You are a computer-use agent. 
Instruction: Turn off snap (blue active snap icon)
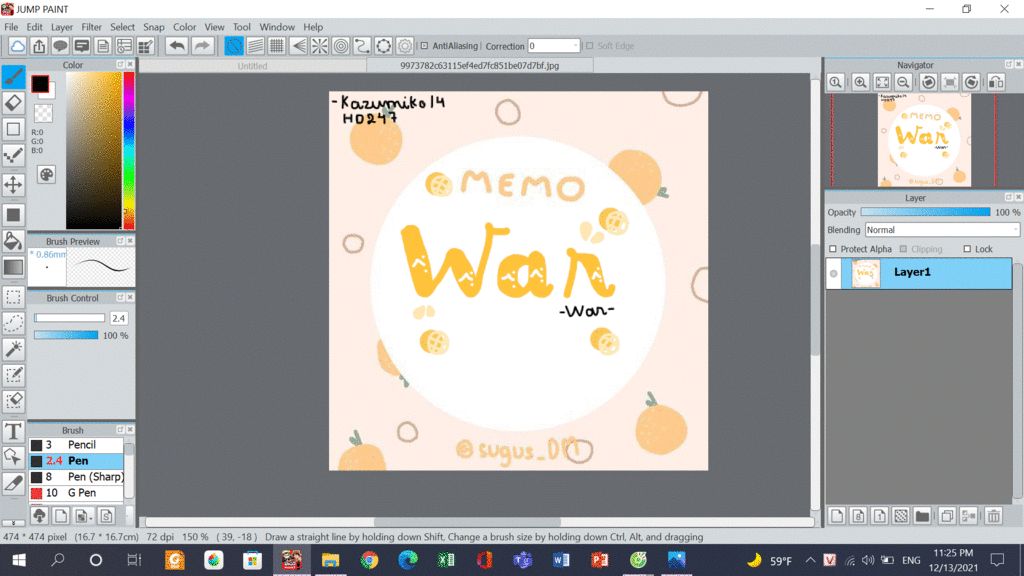[234, 46]
